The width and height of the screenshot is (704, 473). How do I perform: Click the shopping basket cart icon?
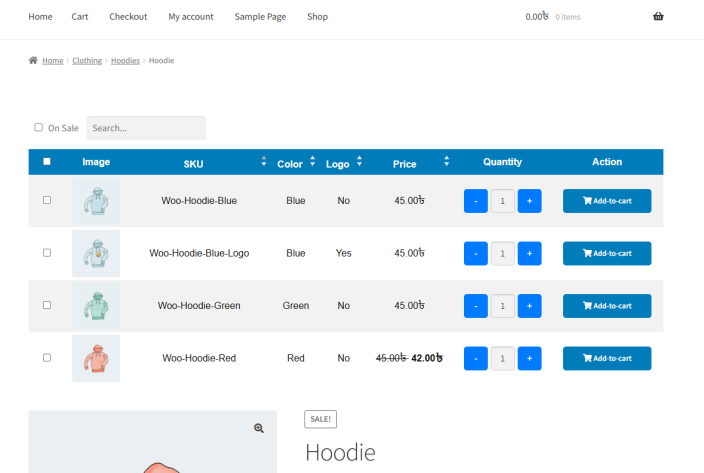(x=658, y=16)
